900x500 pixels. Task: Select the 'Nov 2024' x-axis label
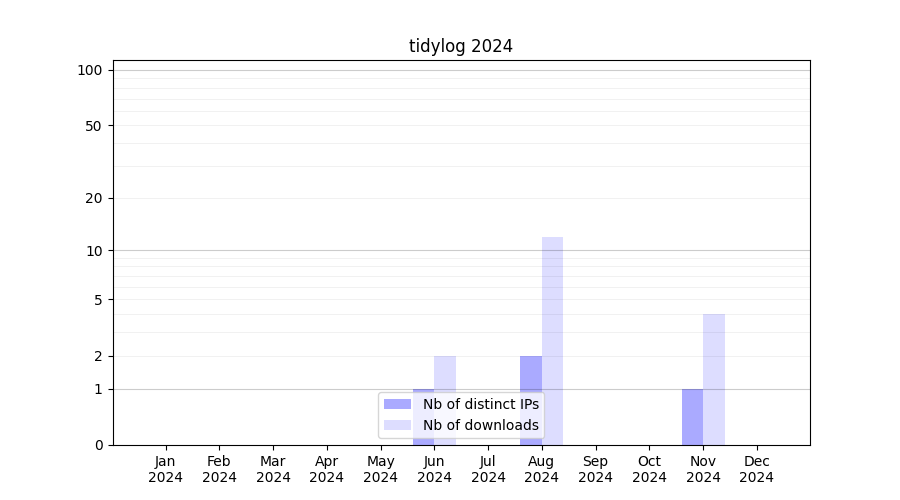703,469
